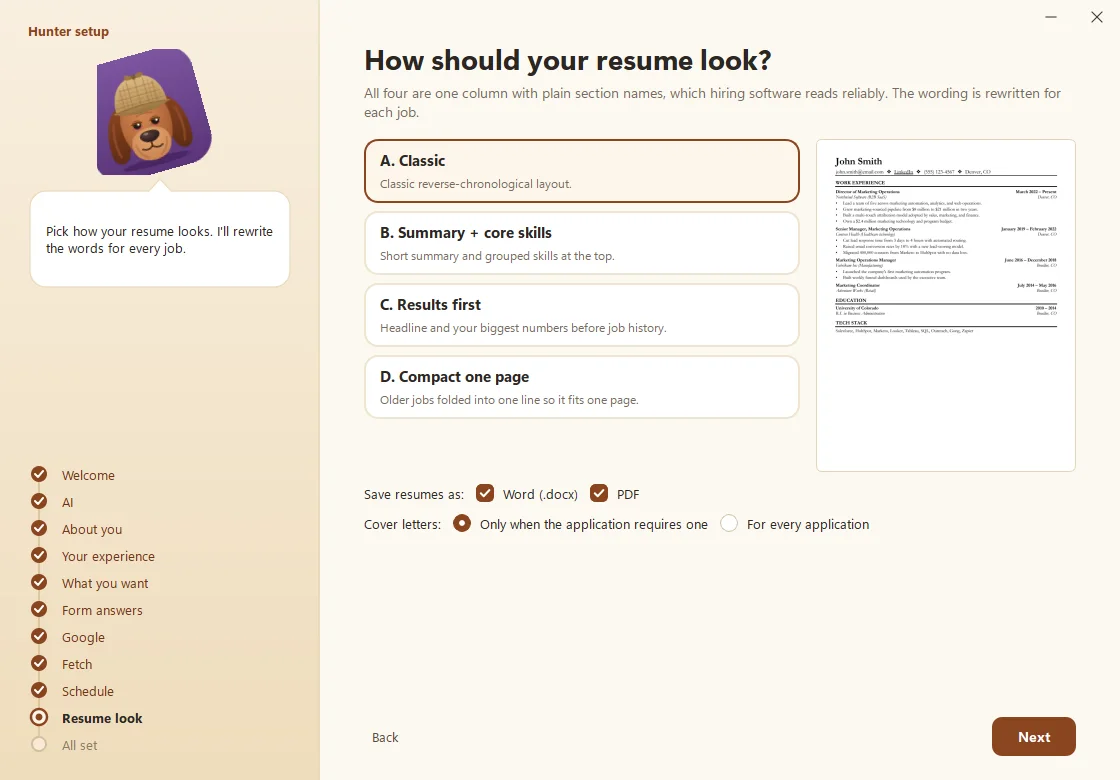Go to the About you step
1120x780 pixels.
tap(91, 529)
